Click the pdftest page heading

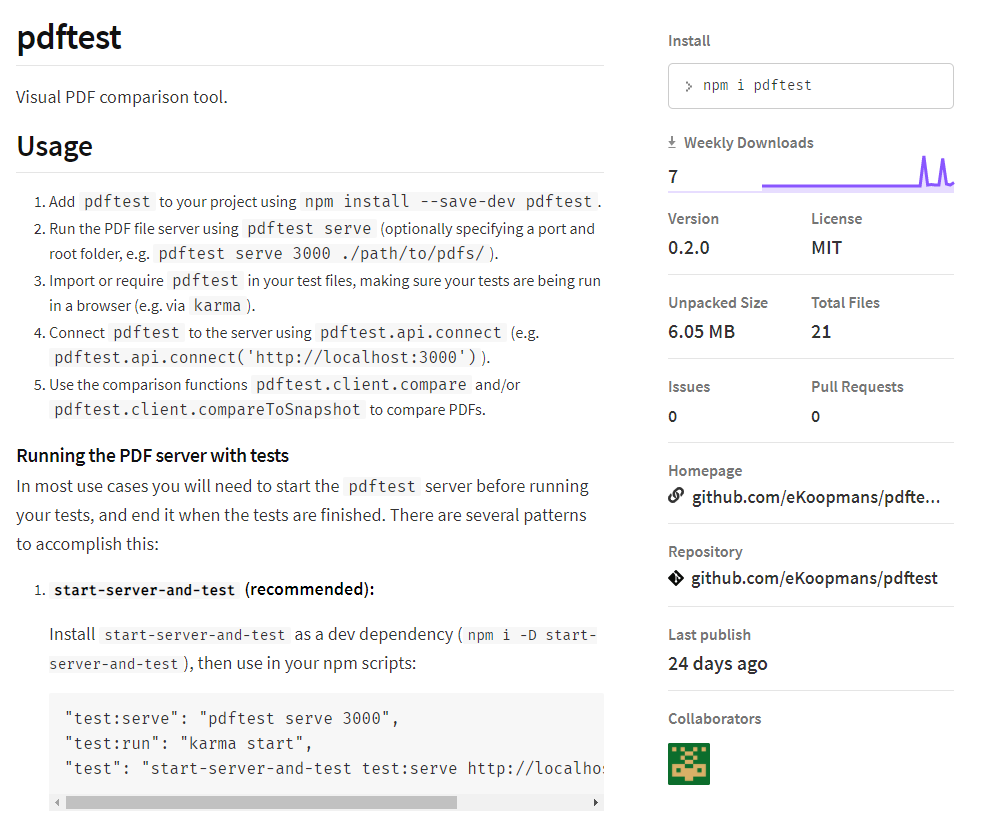point(69,37)
